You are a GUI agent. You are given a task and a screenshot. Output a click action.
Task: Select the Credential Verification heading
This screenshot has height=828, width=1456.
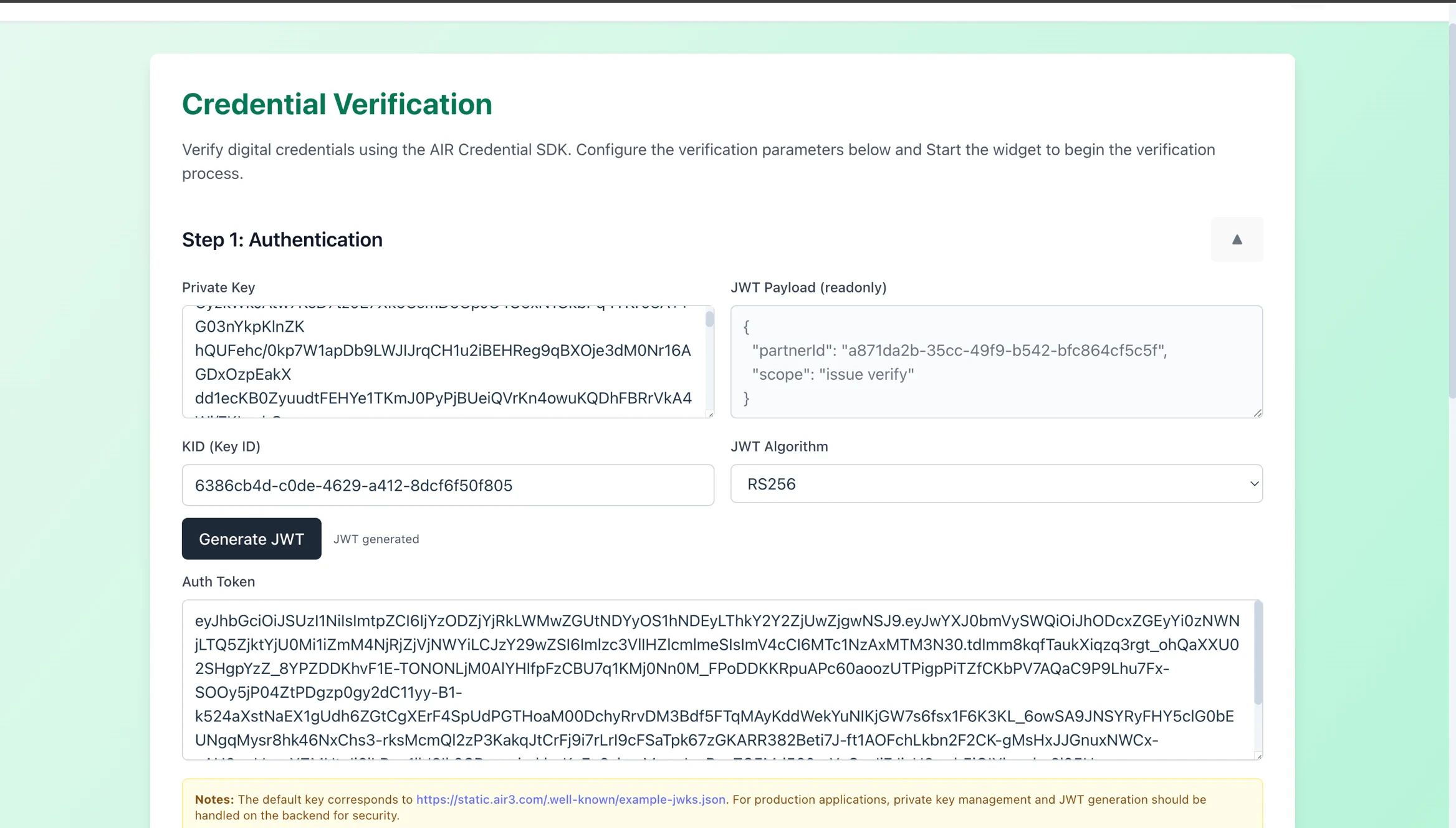[x=337, y=103]
